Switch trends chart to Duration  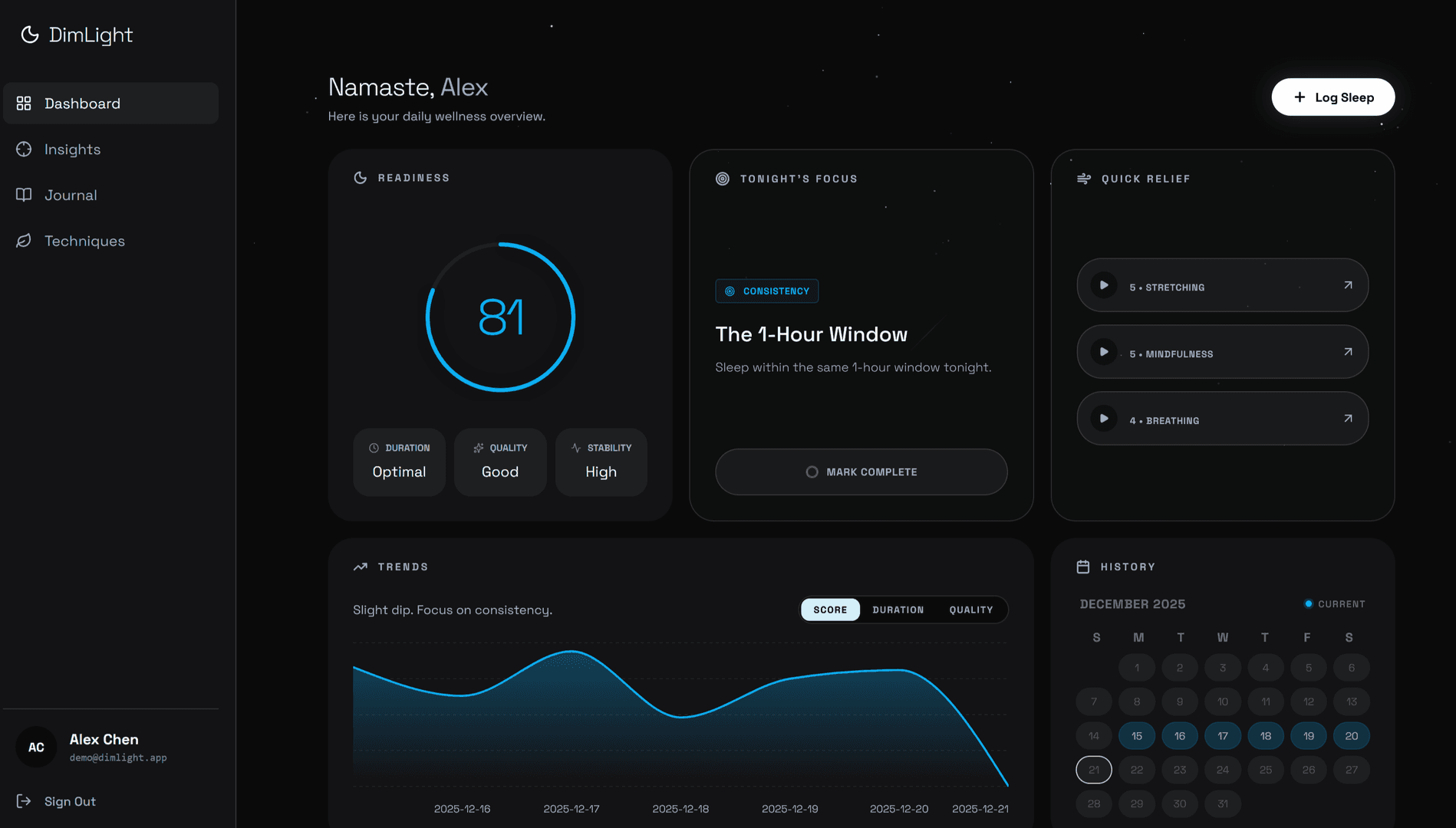point(898,609)
